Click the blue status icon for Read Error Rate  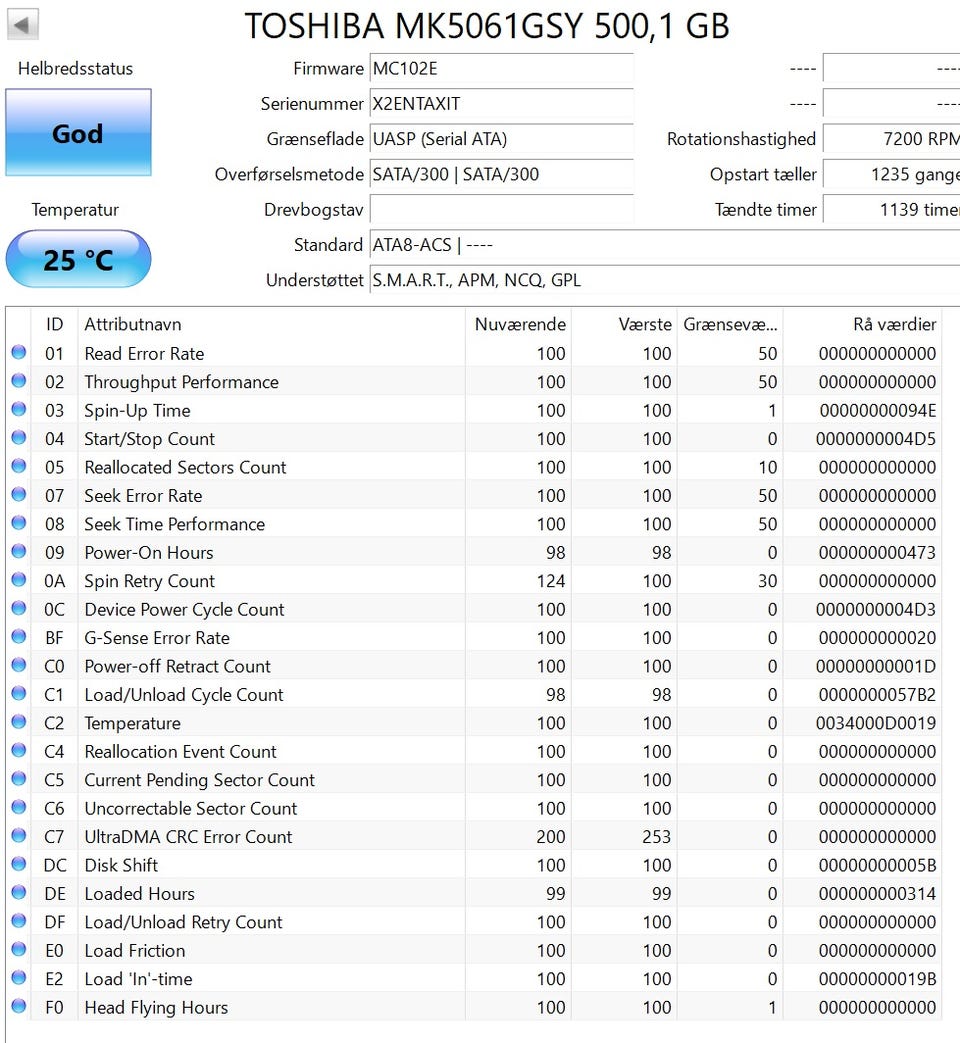pyautogui.click(x=19, y=353)
